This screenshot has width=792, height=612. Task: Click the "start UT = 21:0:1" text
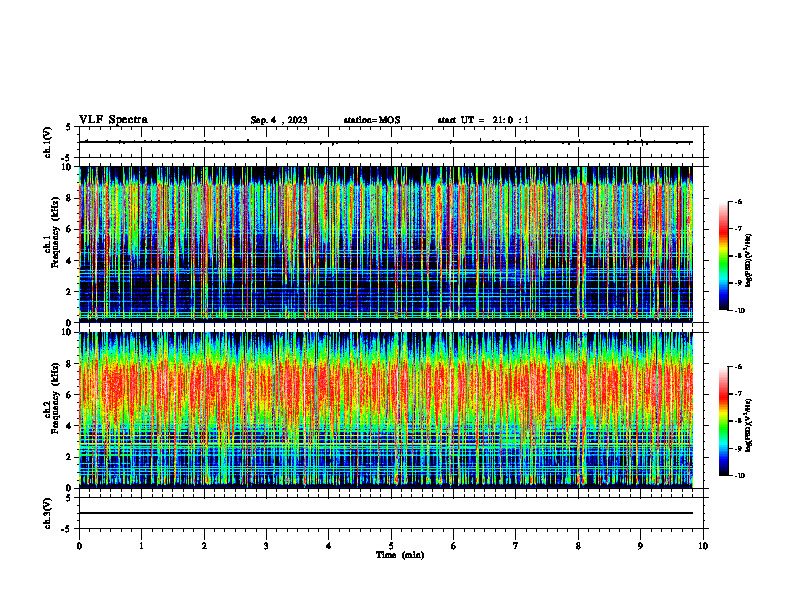click(x=483, y=120)
